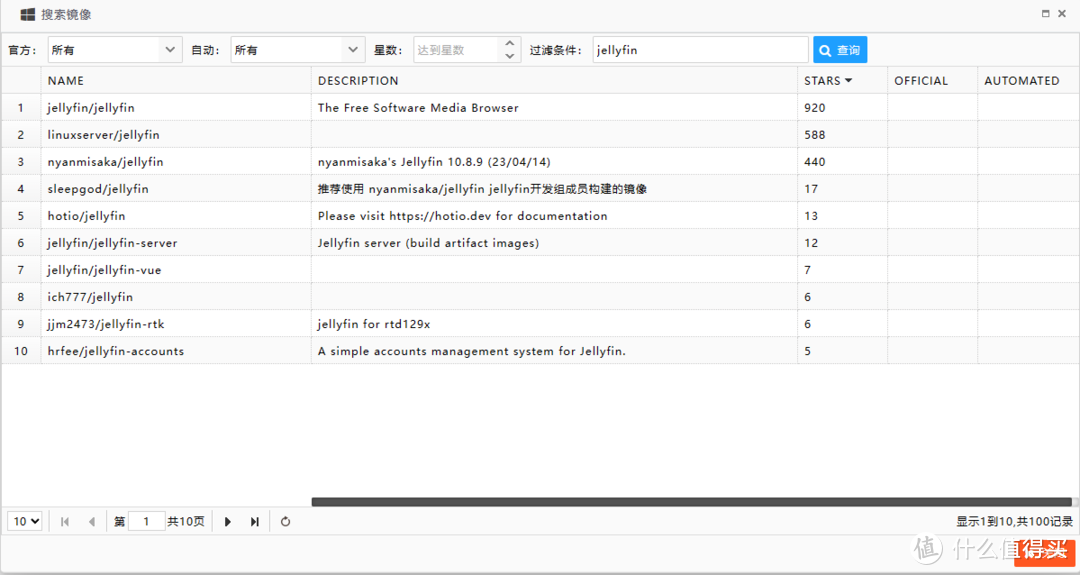Click the horizontal scrollbar
Image resolution: width=1080 pixels, height=575 pixels.
(x=692, y=502)
